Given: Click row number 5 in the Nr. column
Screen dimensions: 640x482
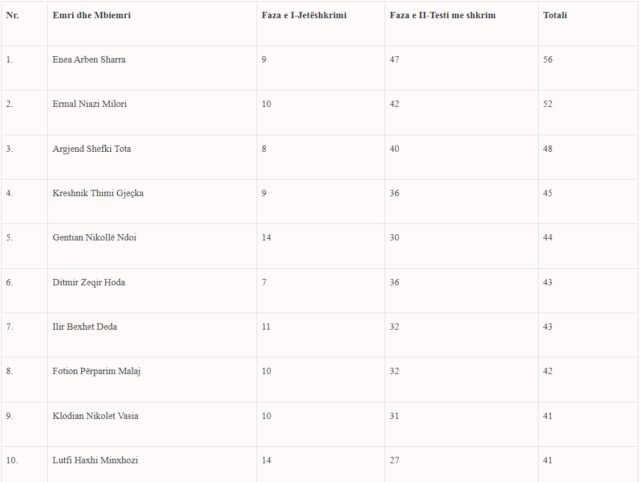Looking at the screenshot, I should pyautogui.click(x=10, y=238).
